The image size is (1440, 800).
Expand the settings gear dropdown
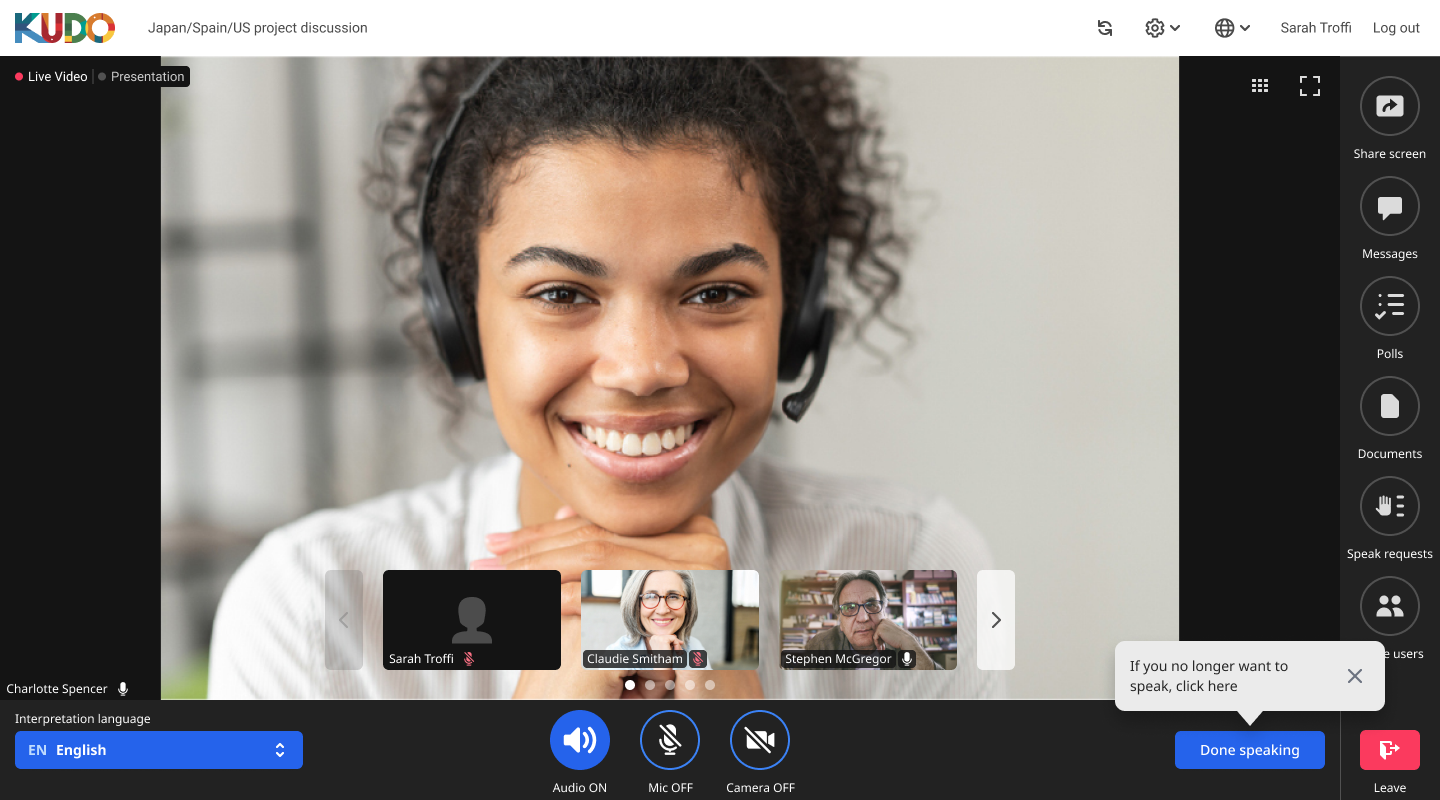pos(1162,28)
